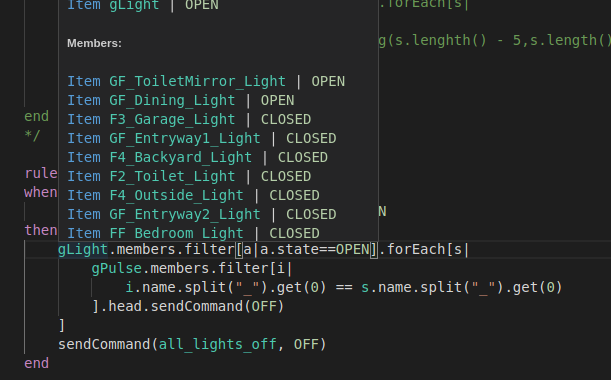Select F3_Garage_Light member line
Viewport: 611px width, 380px height.
(189, 120)
